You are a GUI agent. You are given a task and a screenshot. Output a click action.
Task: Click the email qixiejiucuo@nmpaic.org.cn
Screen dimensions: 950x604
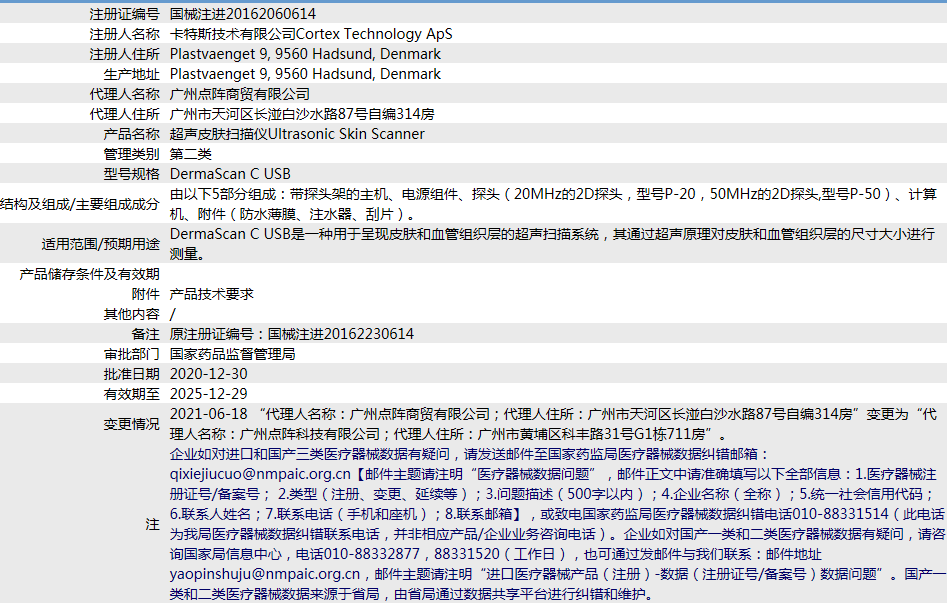[x=260, y=474]
